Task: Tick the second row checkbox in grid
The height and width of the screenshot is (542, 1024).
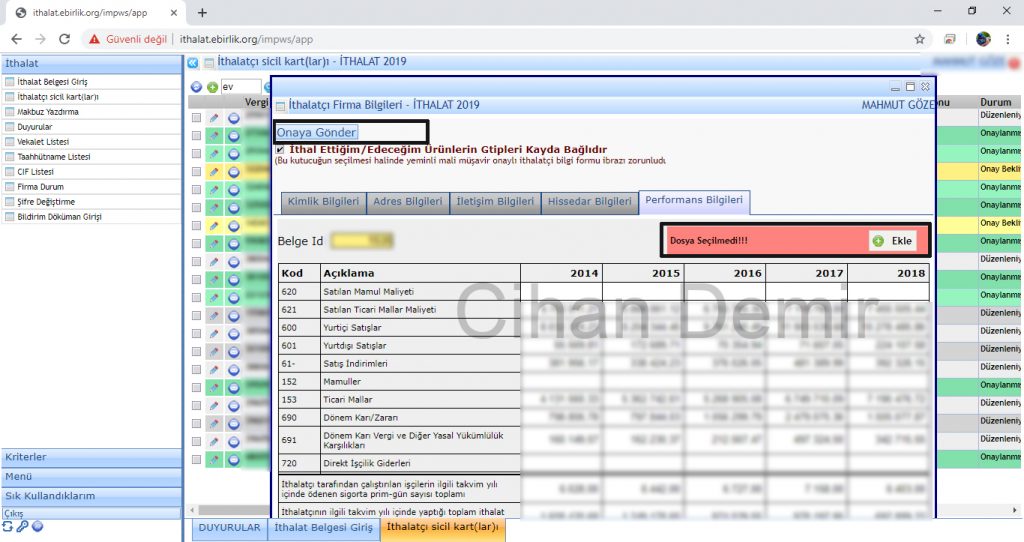Action: (x=196, y=136)
